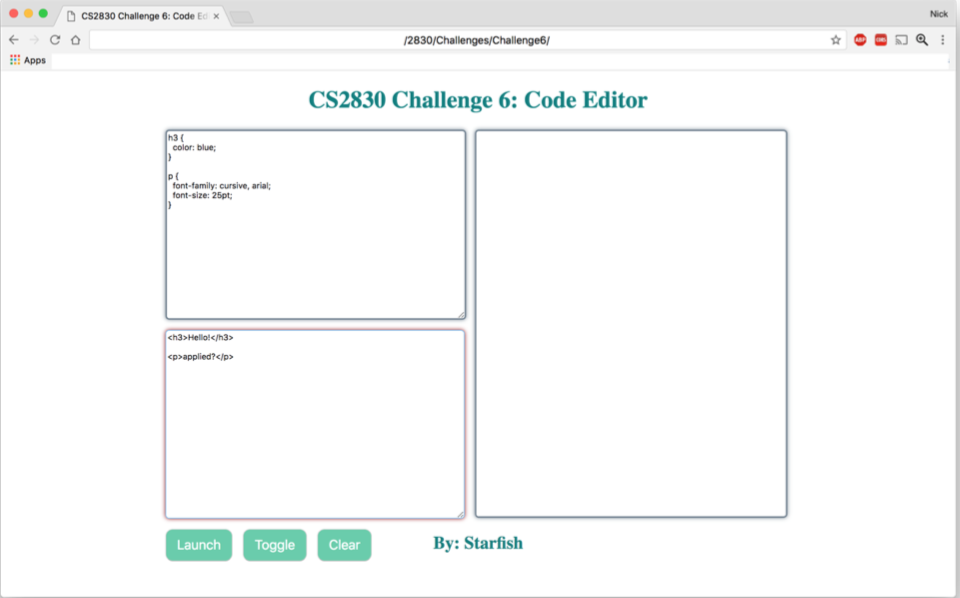Bookmark this page with the star icon
Screen dimensions: 960x598
coord(836,40)
